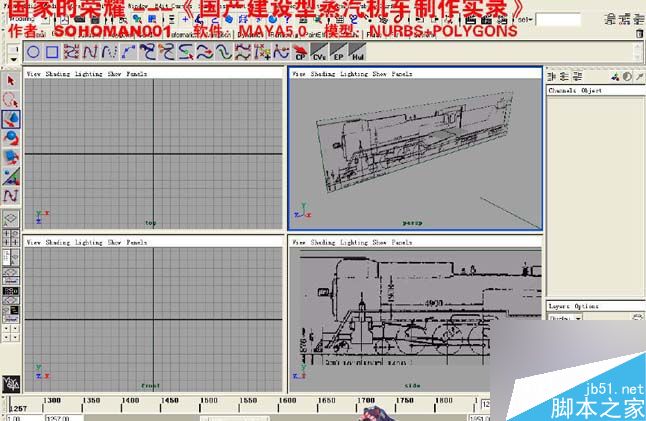
Task: Open the Options menu in the layer editor
Action: [x=586, y=306]
